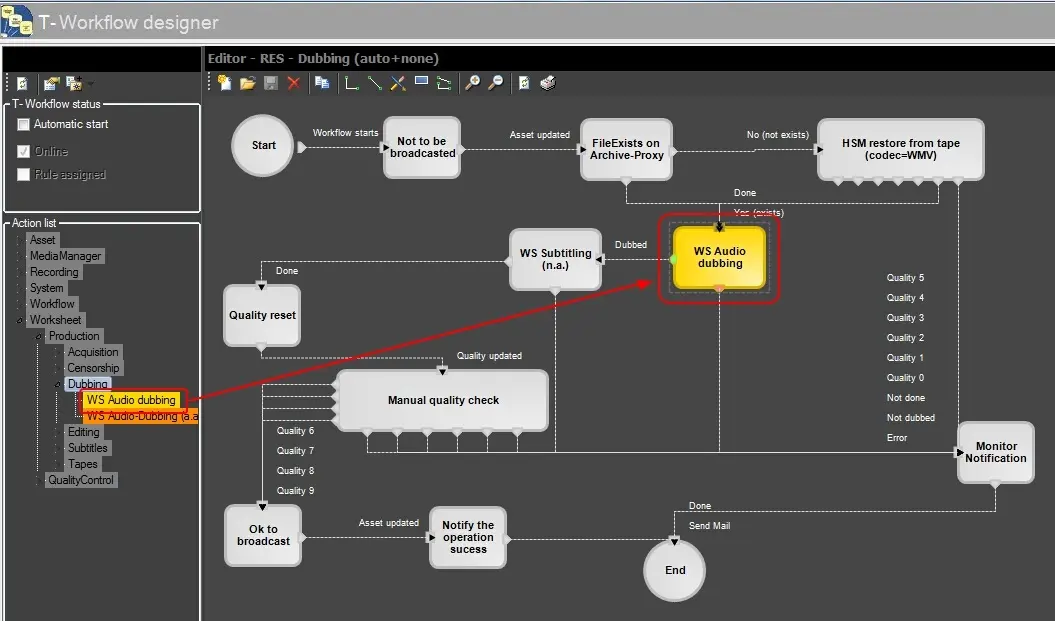Enable the Automatic start checkbox
1055x621 pixels.
24,125
